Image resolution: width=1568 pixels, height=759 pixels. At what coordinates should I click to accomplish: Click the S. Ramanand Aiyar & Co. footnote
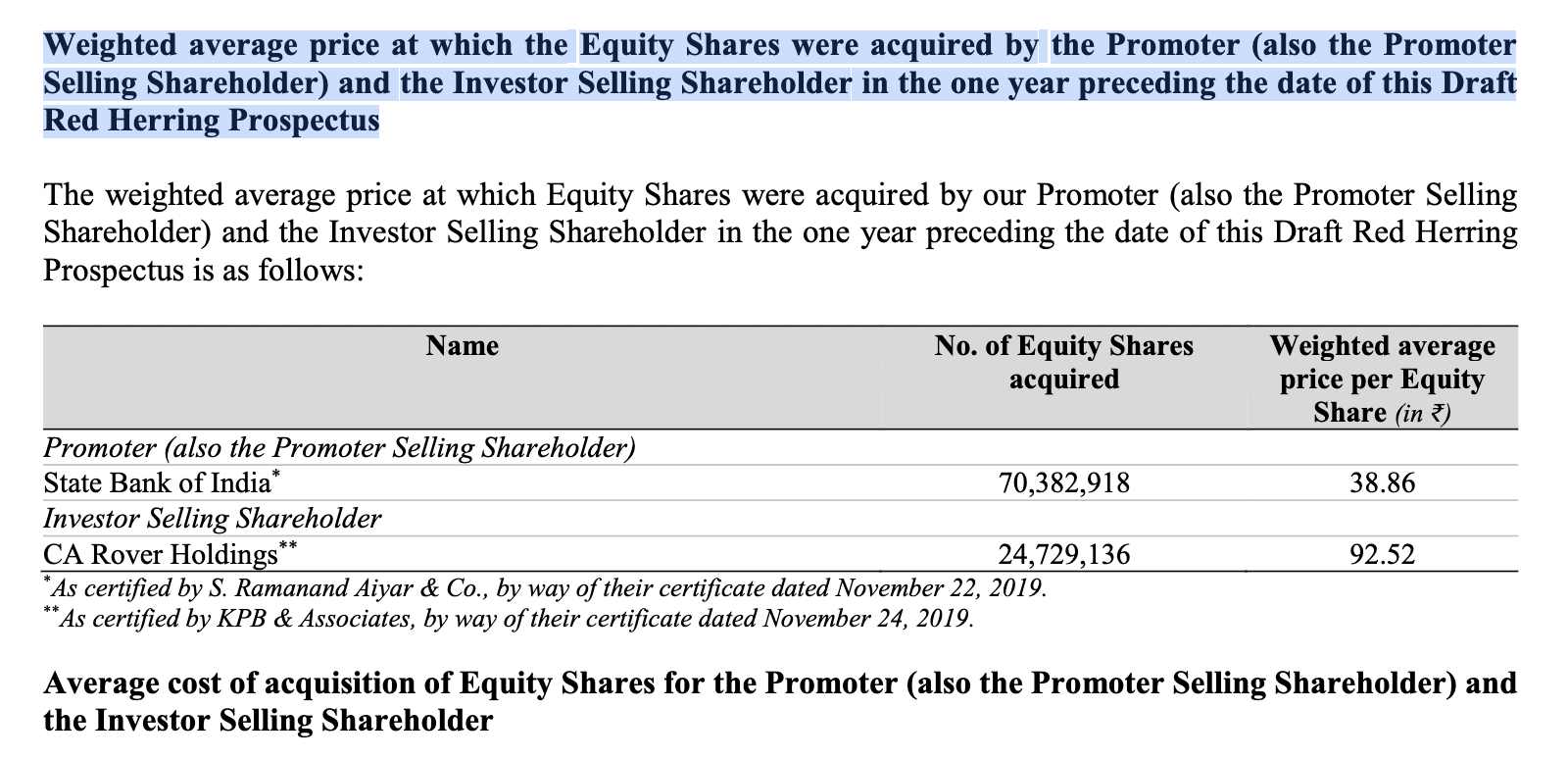click(x=546, y=588)
